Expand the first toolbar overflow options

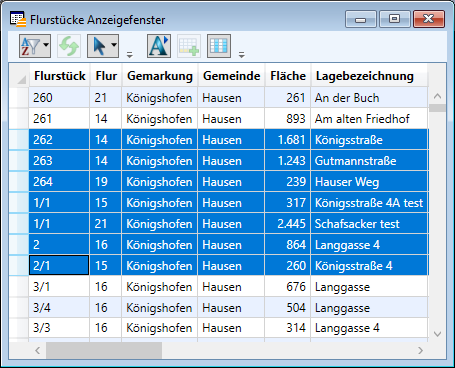coord(130,55)
